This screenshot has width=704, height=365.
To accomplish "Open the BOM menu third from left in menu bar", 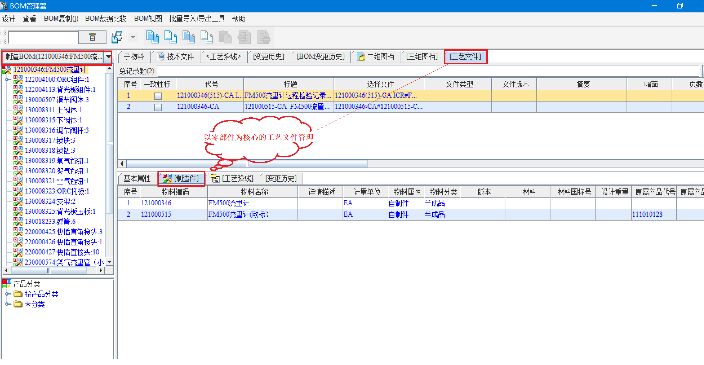I will click(x=61, y=19).
